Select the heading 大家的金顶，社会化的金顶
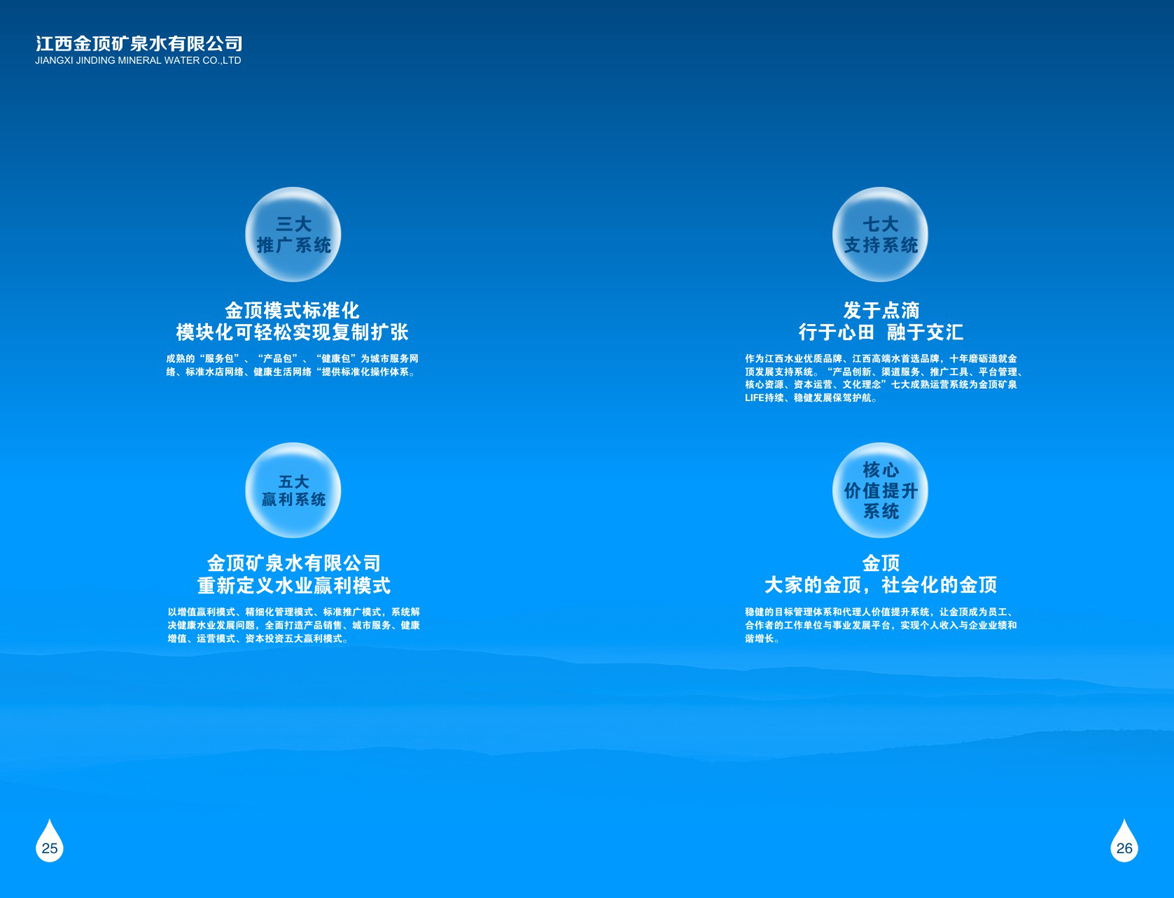 tap(880, 585)
